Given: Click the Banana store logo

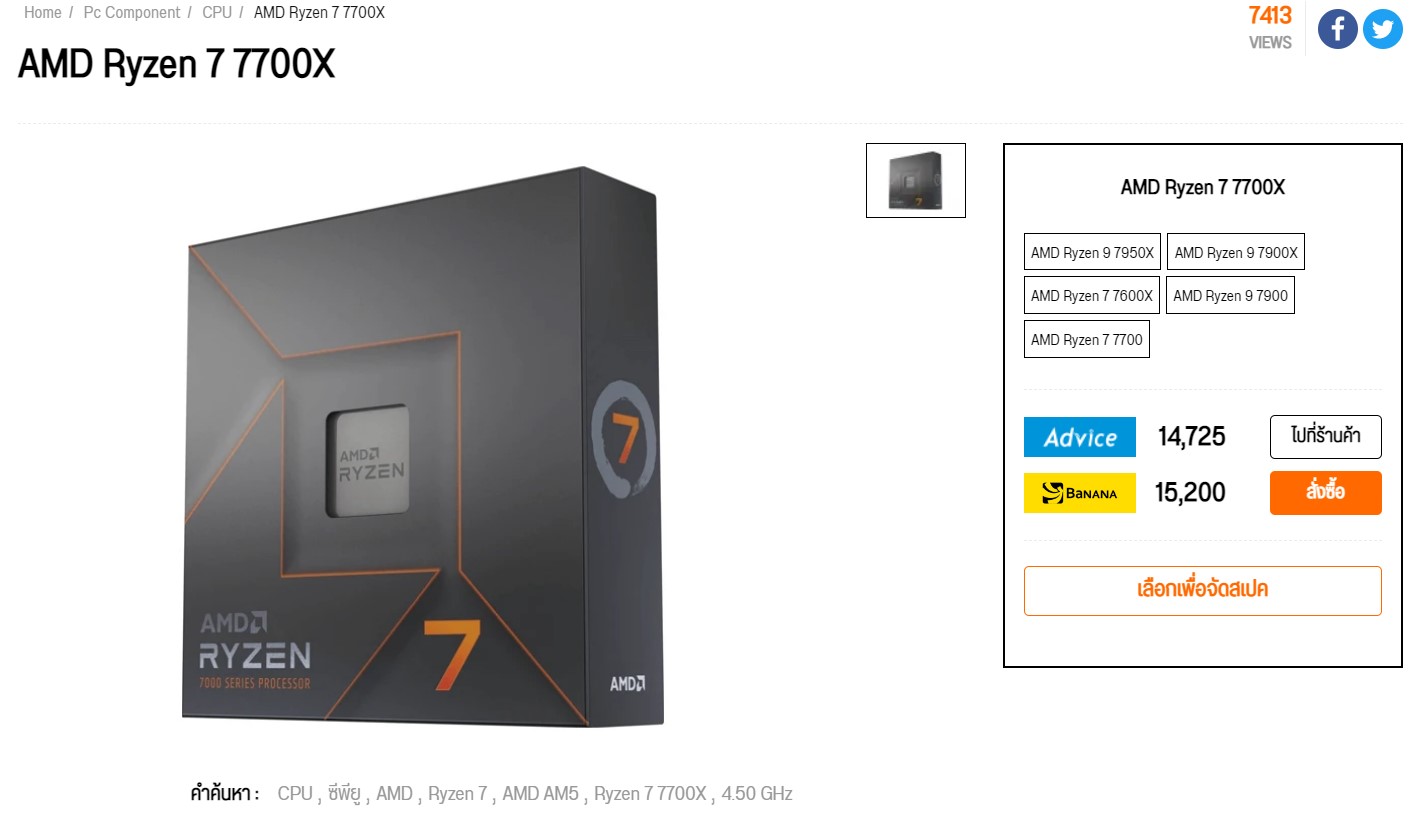Looking at the screenshot, I should tap(1080, 493).
